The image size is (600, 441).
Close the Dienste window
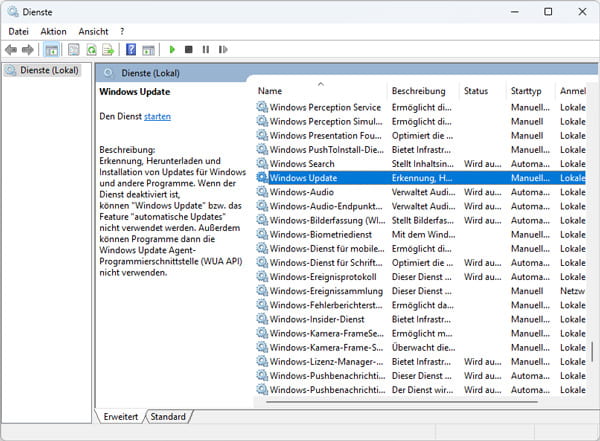pyautogui.click(x=582, y=12)
